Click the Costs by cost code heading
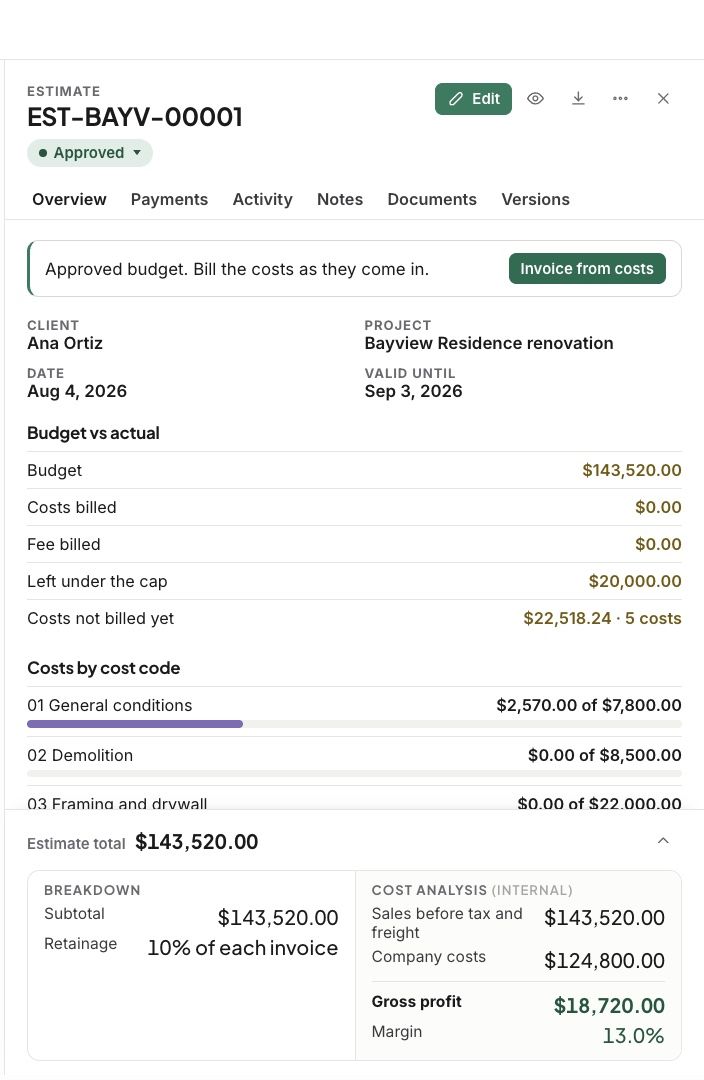 103,668
